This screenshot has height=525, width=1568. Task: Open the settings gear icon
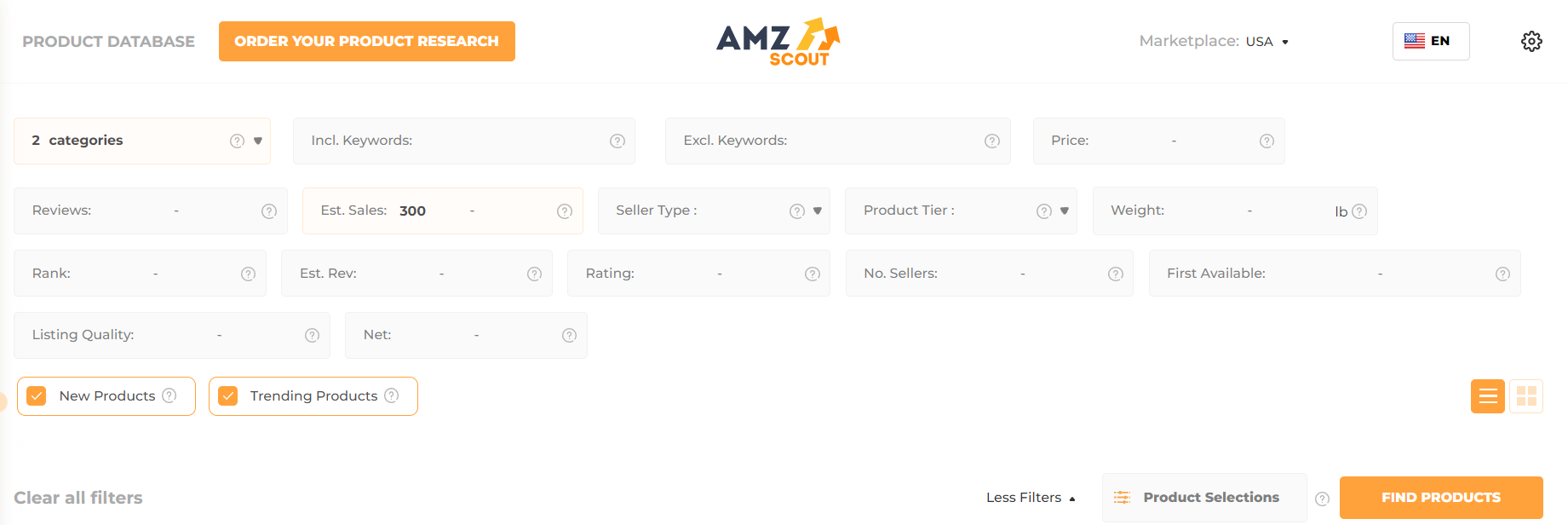1531,41
